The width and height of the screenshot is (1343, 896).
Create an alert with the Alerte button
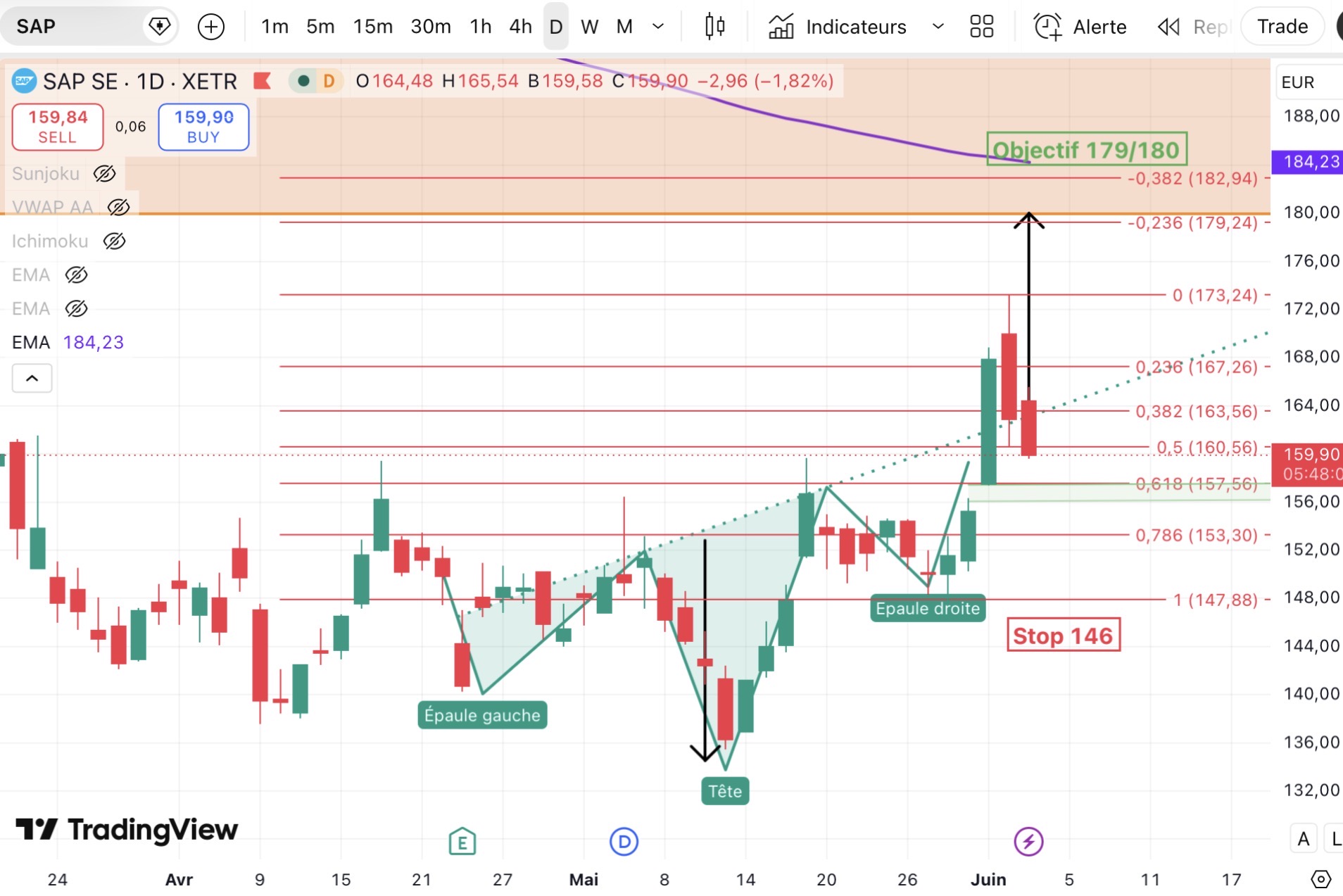tap(1080, 27)
